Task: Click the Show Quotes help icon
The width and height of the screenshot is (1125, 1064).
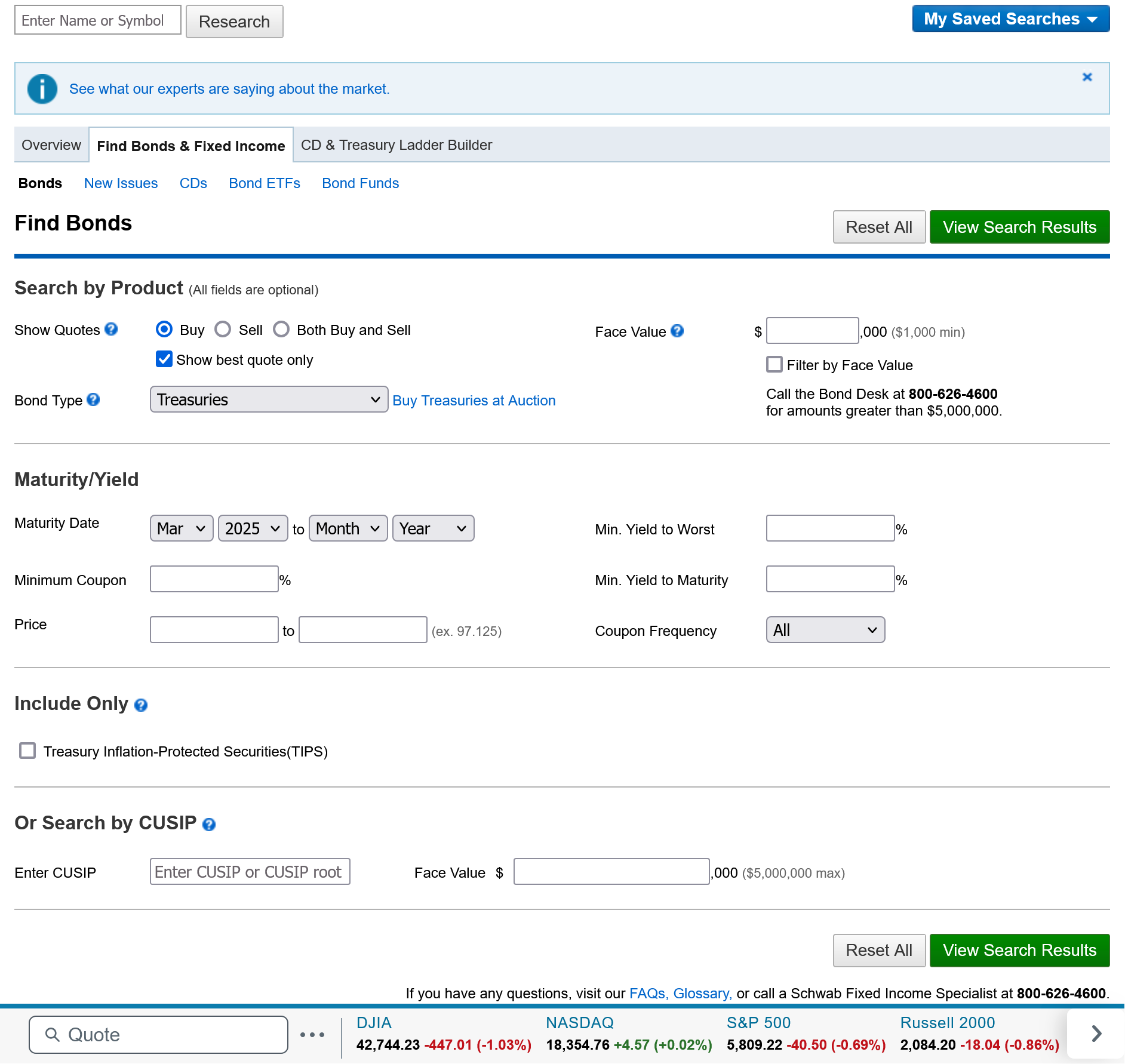Action: (111, 329)
